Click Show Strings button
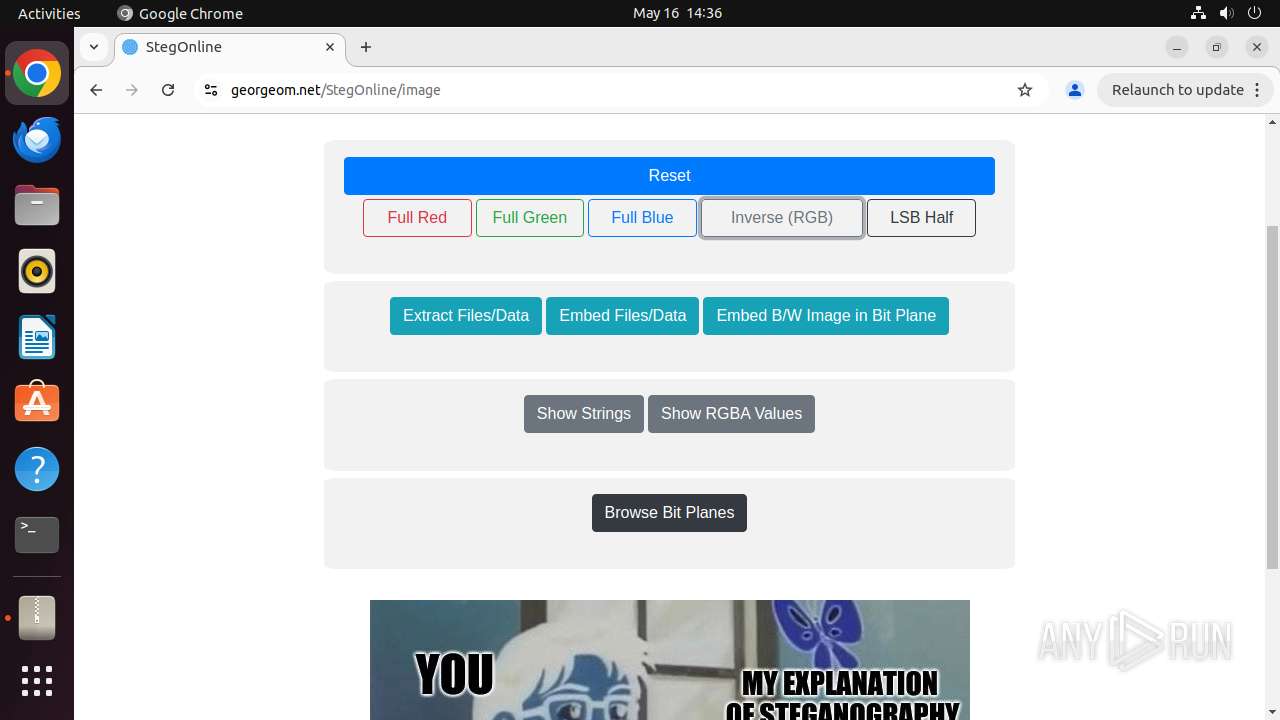The image size is (1280, 720). click(x=584, y=414)
